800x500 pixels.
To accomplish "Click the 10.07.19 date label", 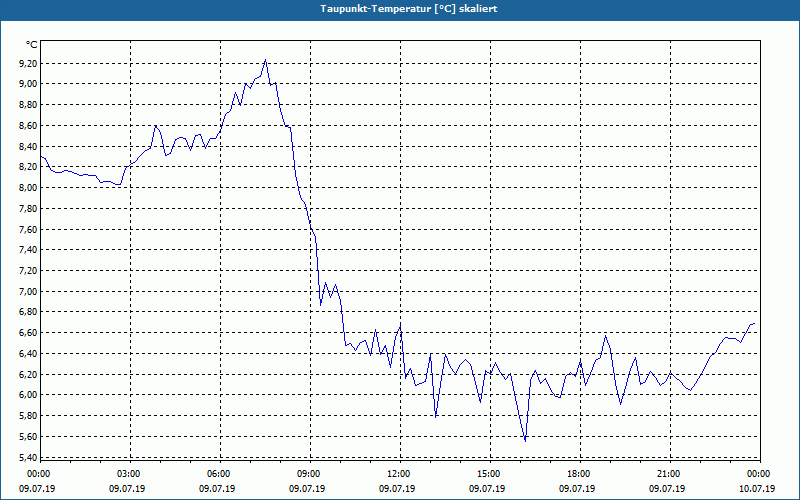I will (x=757, y=489).
